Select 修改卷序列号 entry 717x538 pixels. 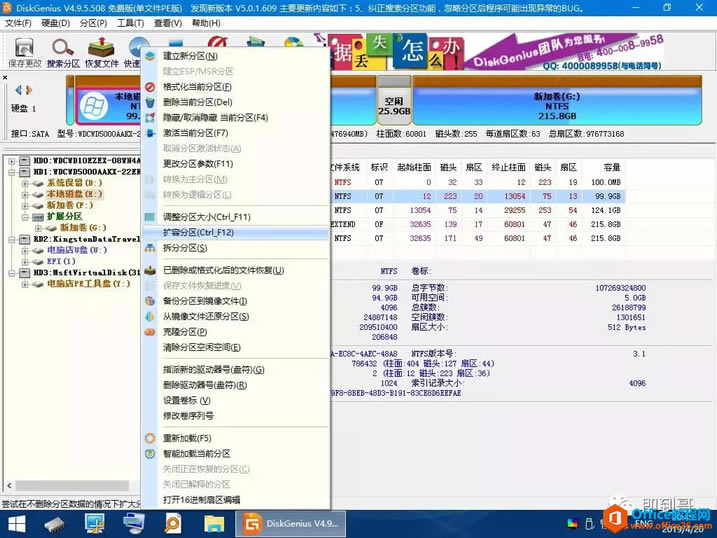[x=188, y=416]
